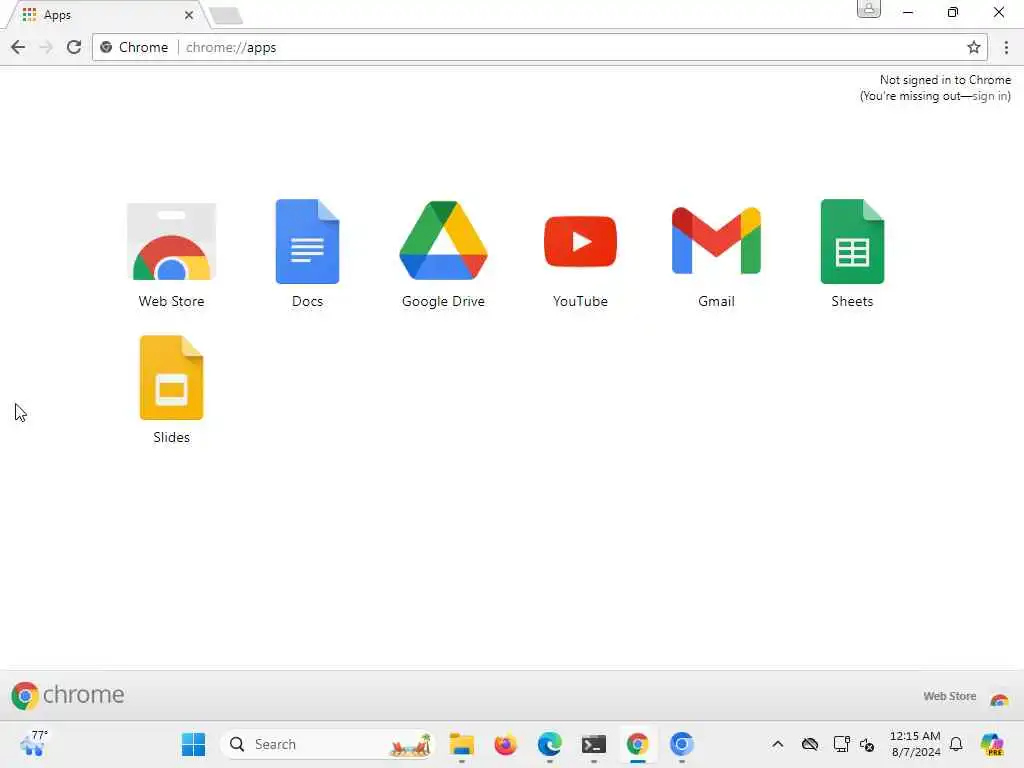Viewport: 1024px width, 768px height.
Task: Click the Web Store label text
Action: [171, 301]
